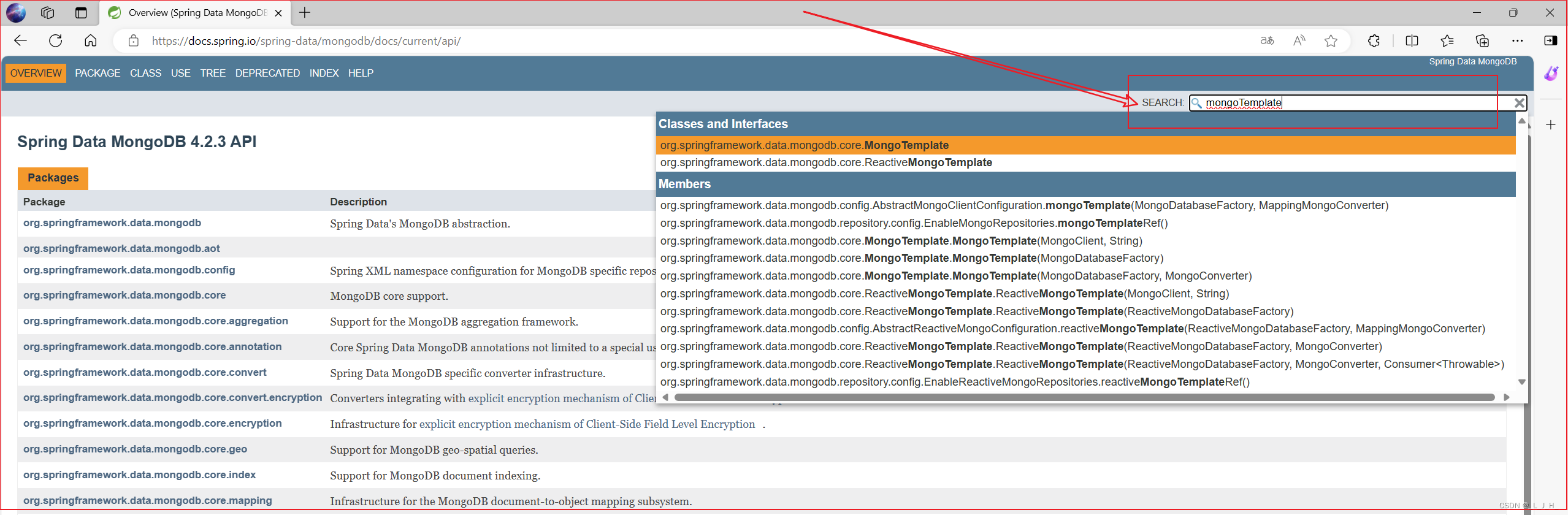Open the Use navigation item
1568x515 pixels.
point(181,73)
